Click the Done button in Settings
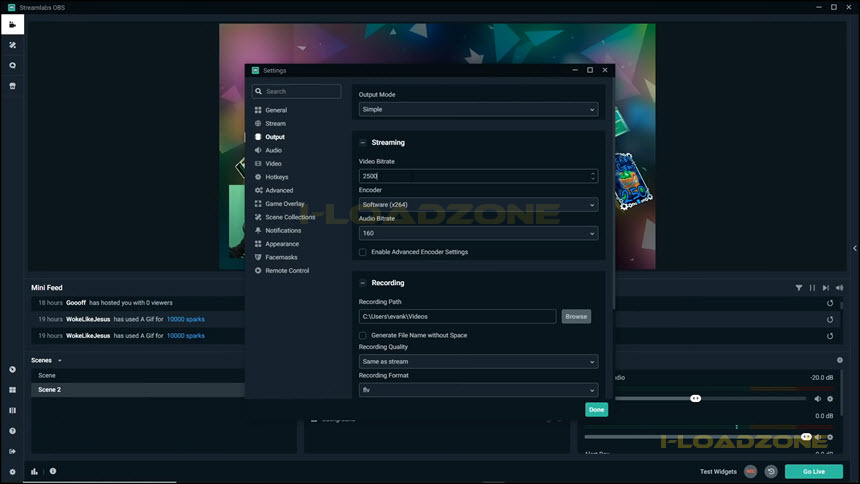860x484 pixels. pyautogui.click(x=596, y=409)
